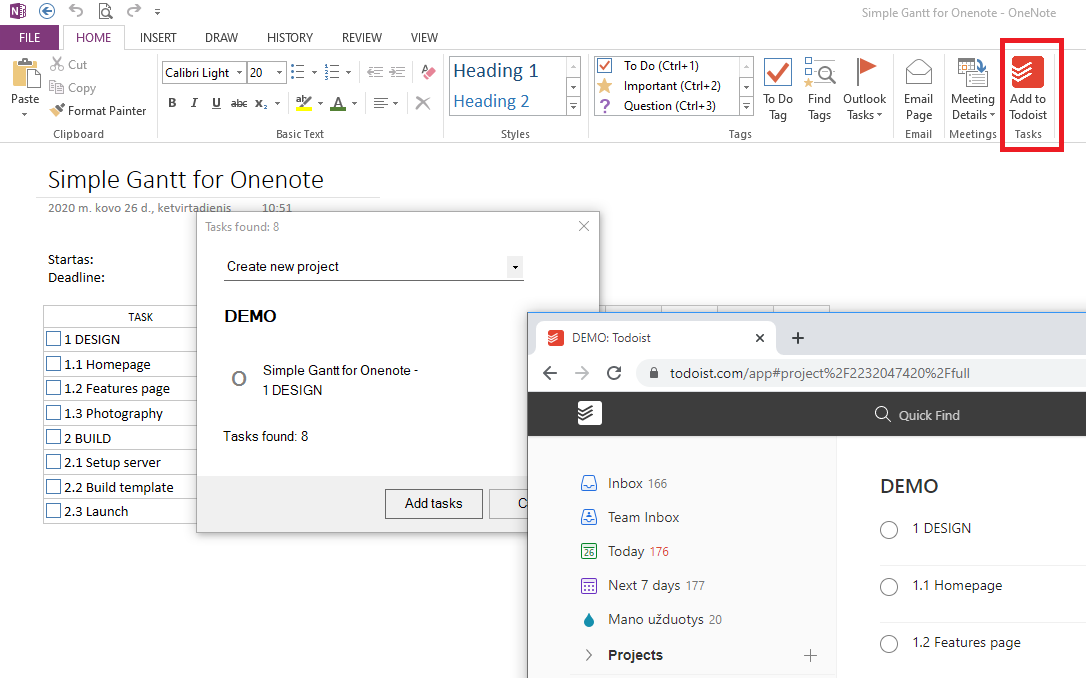Open Today list in Todoist sidebar

[628, 551]
